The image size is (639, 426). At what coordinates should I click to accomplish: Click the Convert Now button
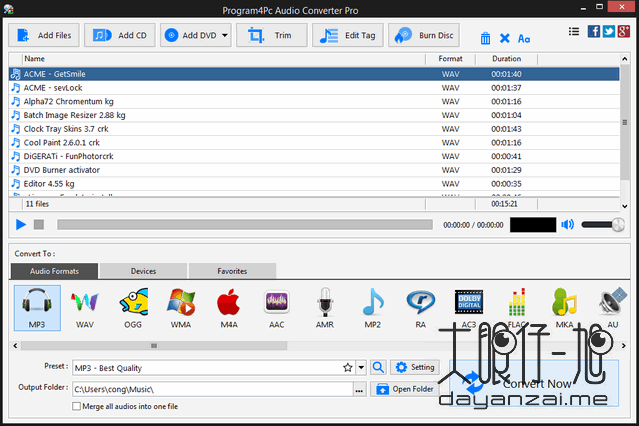(534, 383)
